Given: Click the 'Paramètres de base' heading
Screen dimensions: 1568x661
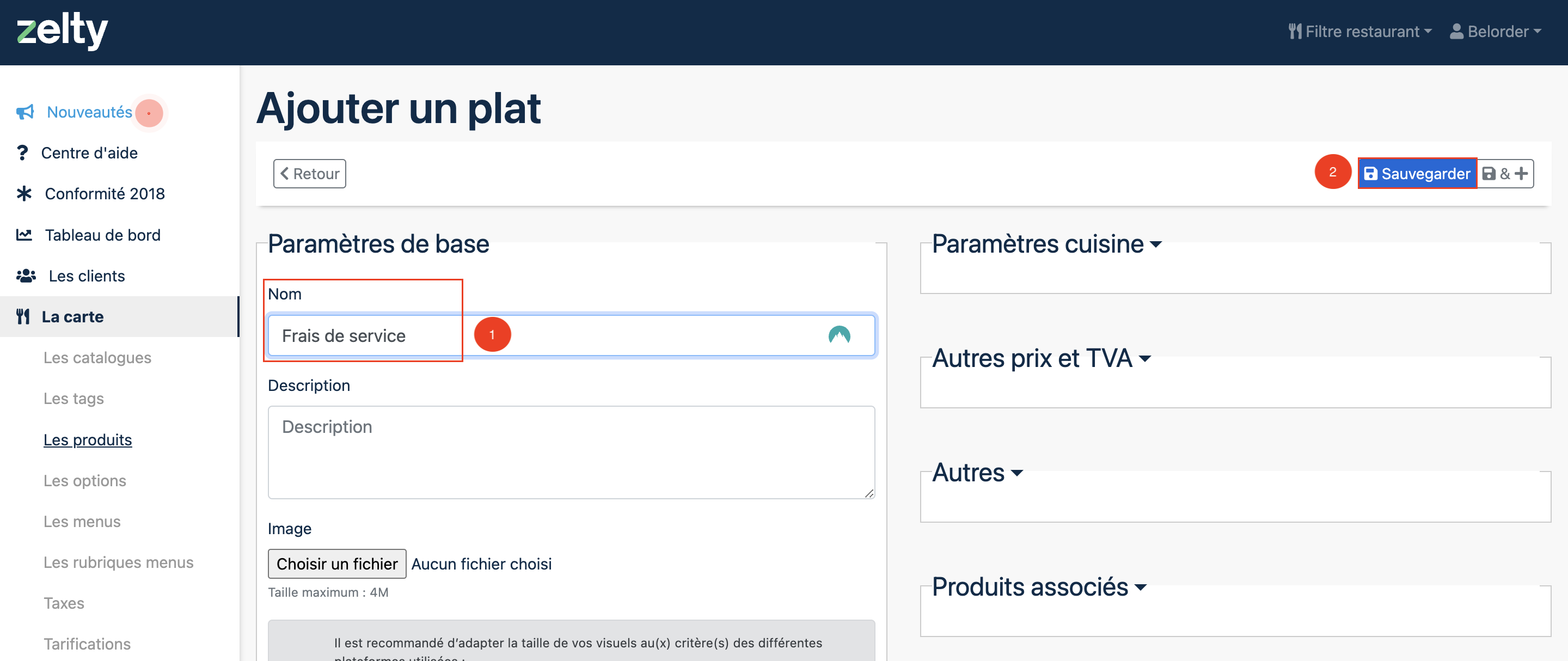Looking at the screenshot, I should tap(378, 243).
